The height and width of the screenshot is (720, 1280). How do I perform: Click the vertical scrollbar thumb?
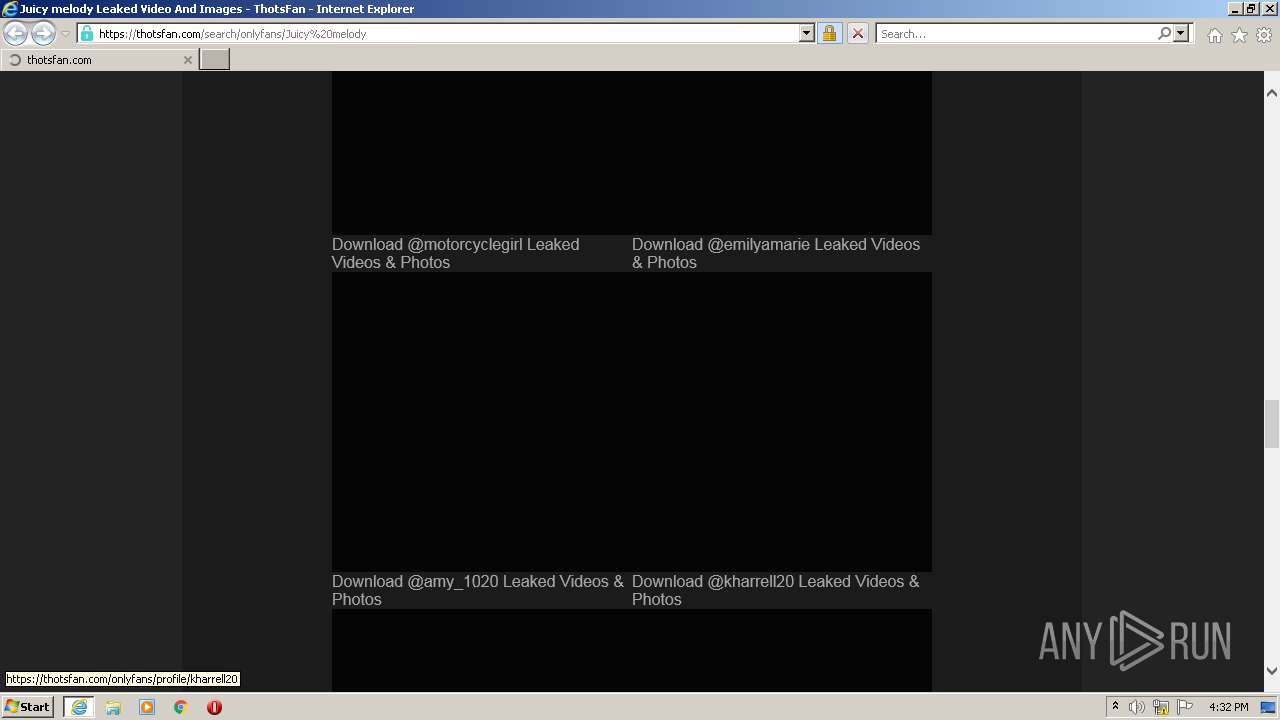pyautogui.click(x=1272, y=424)
